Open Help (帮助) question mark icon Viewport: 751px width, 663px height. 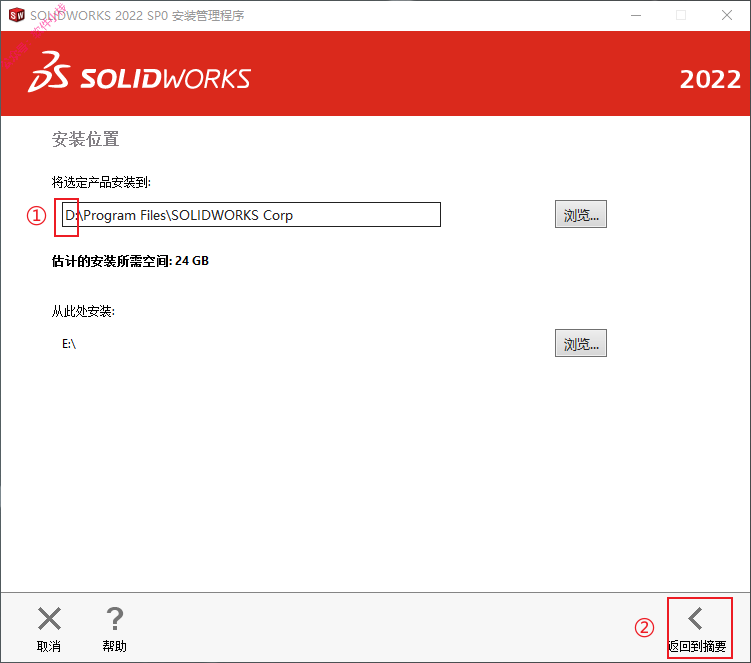(115, 619)
